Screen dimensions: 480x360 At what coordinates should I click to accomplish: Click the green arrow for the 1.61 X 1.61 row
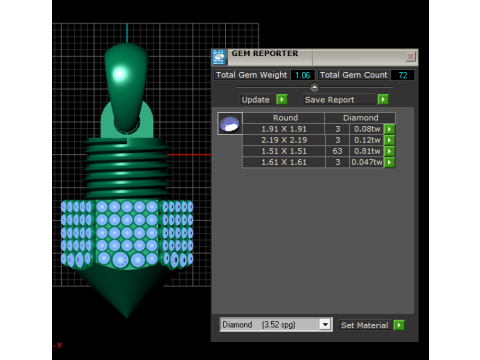389,162
